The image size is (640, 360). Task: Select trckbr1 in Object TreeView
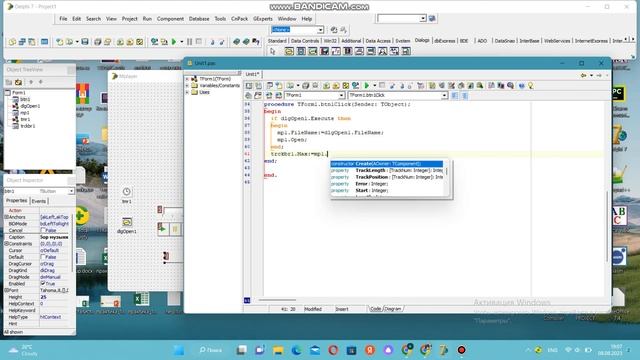(x=28, y=126)
